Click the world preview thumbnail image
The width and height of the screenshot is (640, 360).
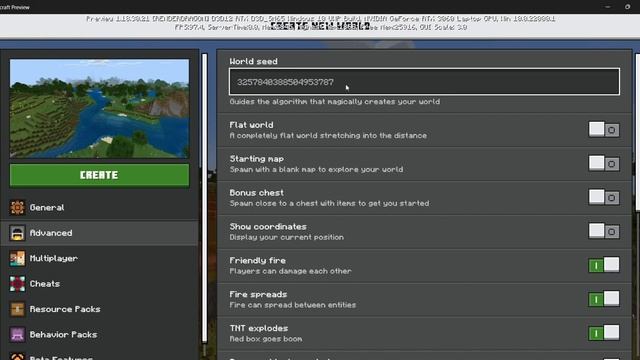pos(99,109)
